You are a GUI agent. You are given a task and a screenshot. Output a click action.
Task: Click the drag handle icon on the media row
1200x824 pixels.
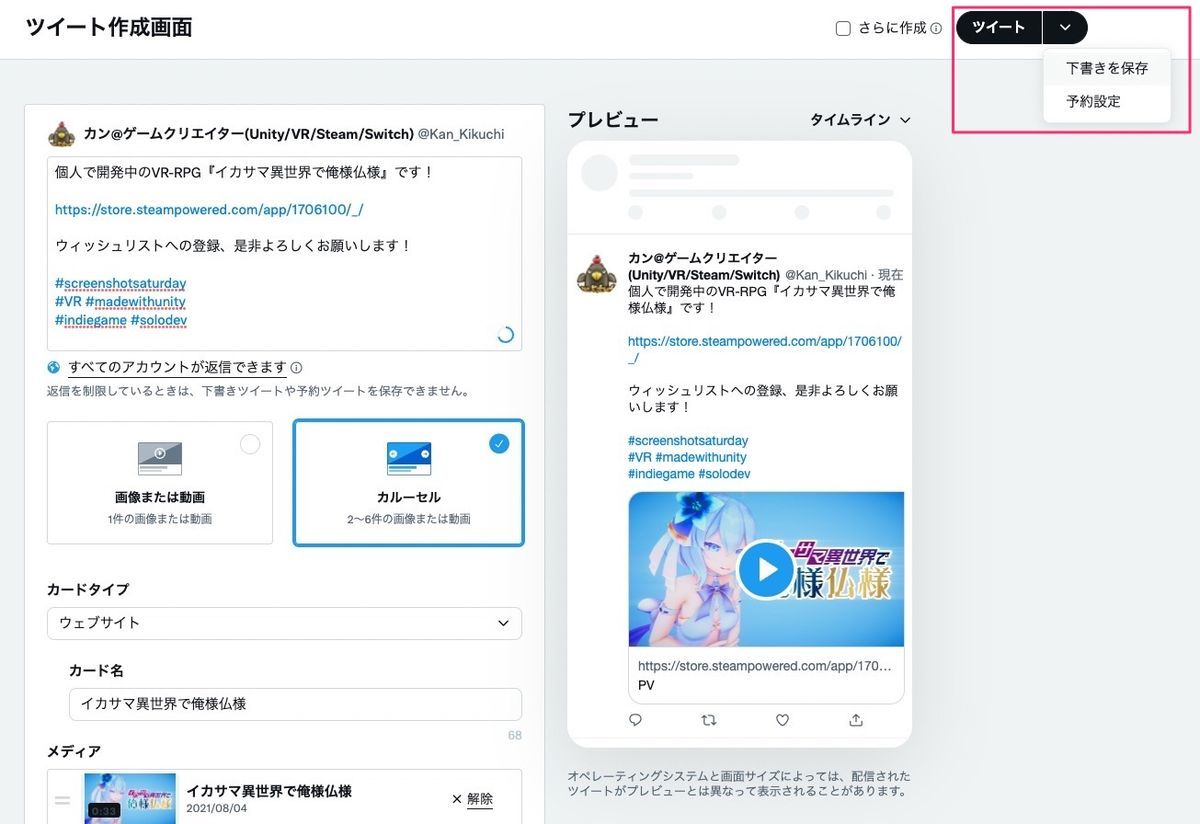pos(62,800)
